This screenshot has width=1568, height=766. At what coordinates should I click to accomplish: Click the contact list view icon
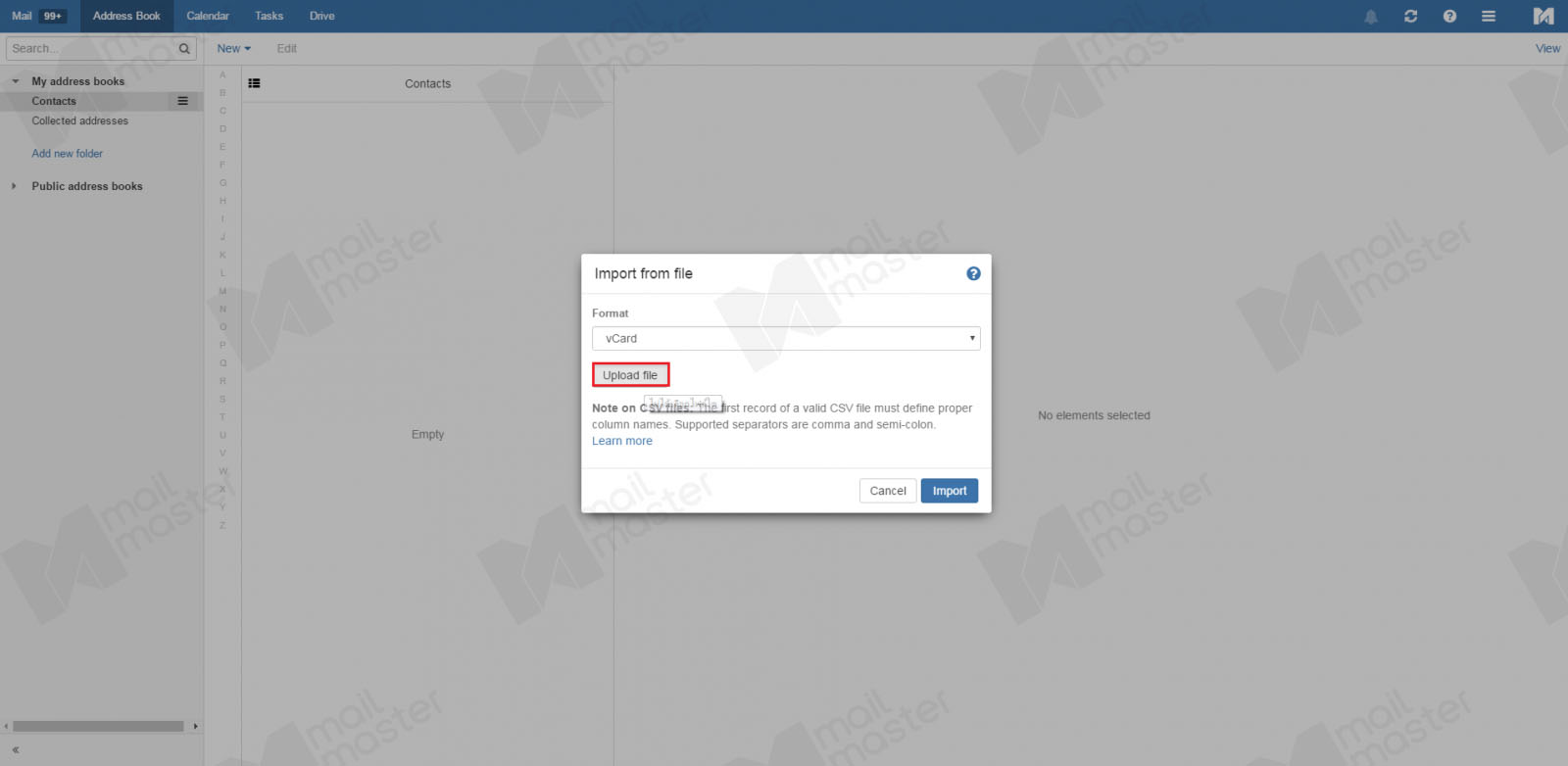pos(254,83)
